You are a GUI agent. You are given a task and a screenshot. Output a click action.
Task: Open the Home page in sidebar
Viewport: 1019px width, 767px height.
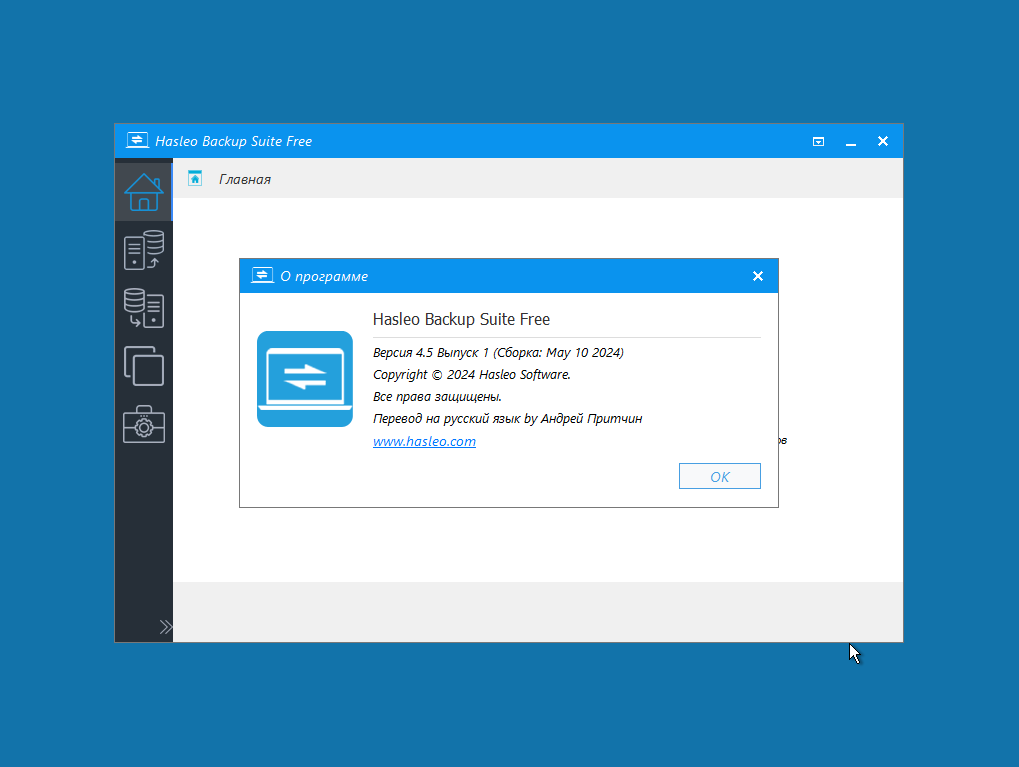click(144, 192)
